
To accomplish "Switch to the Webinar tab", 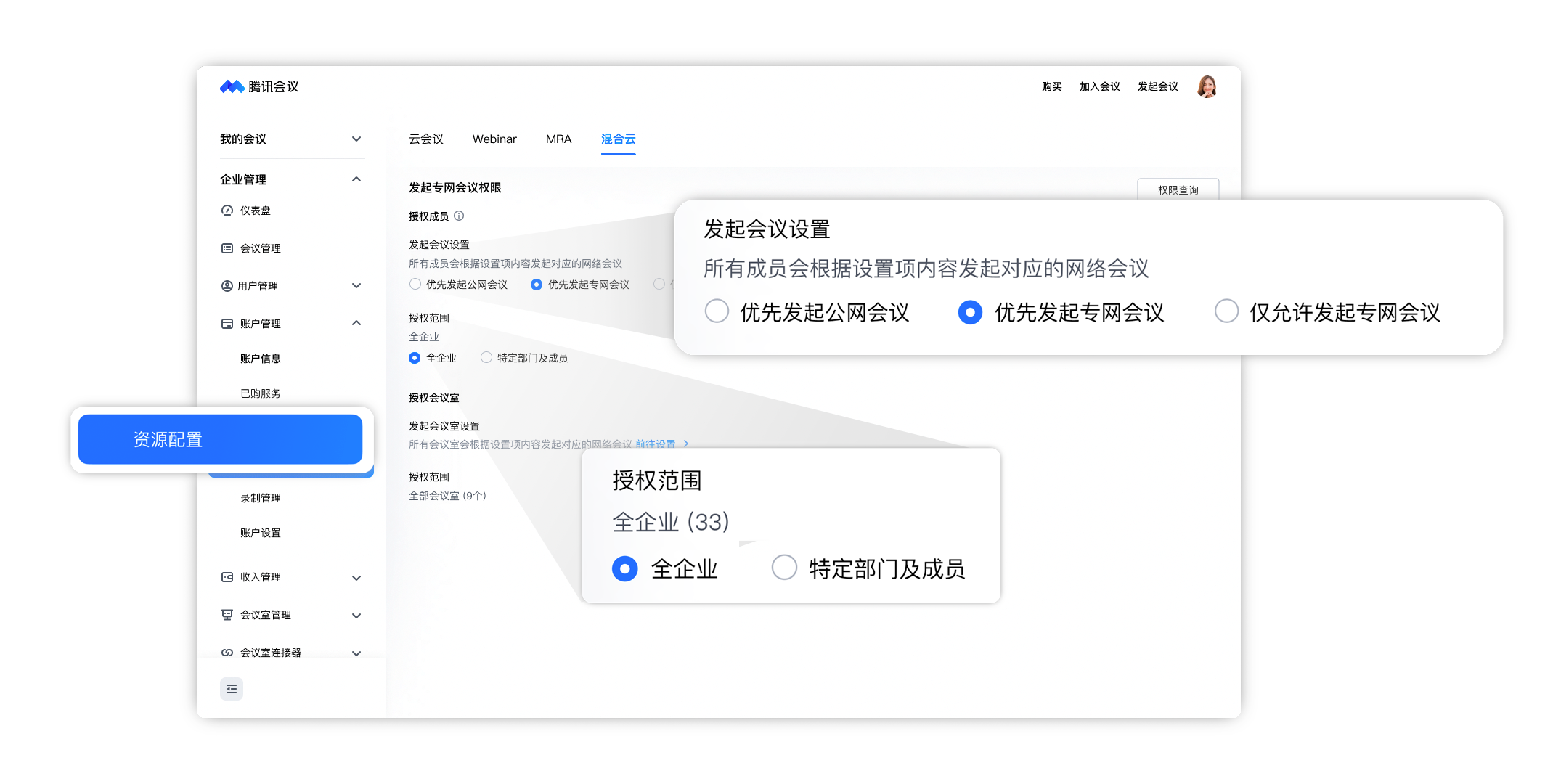I will (494, 139).
